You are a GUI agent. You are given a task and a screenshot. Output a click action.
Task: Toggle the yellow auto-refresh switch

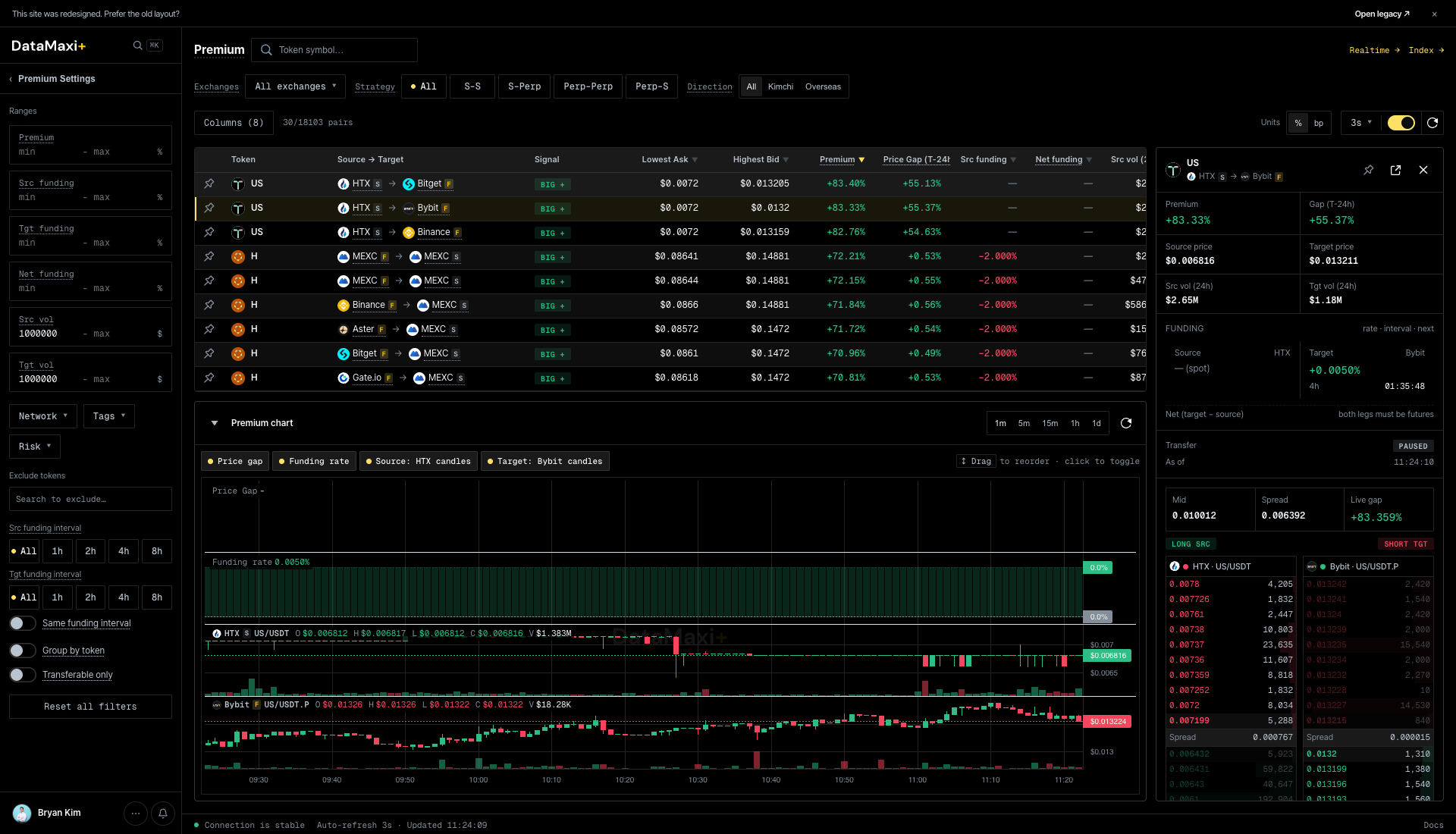(x=1401, y=123)
